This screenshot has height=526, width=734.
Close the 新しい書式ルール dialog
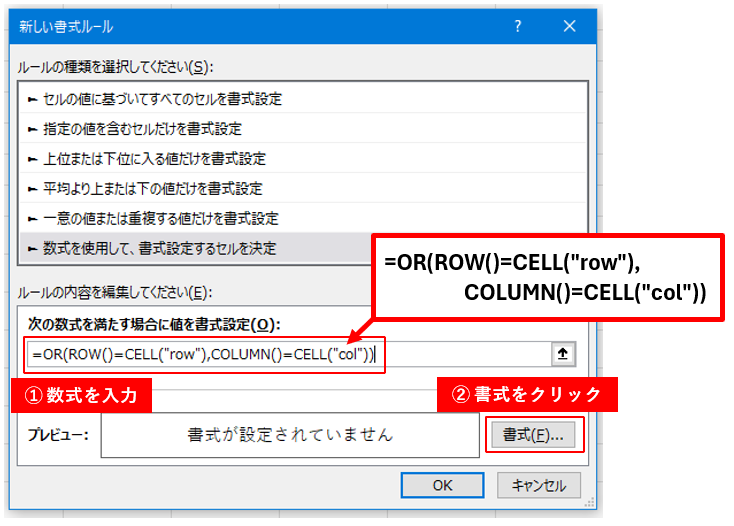[x=569, y=26]
